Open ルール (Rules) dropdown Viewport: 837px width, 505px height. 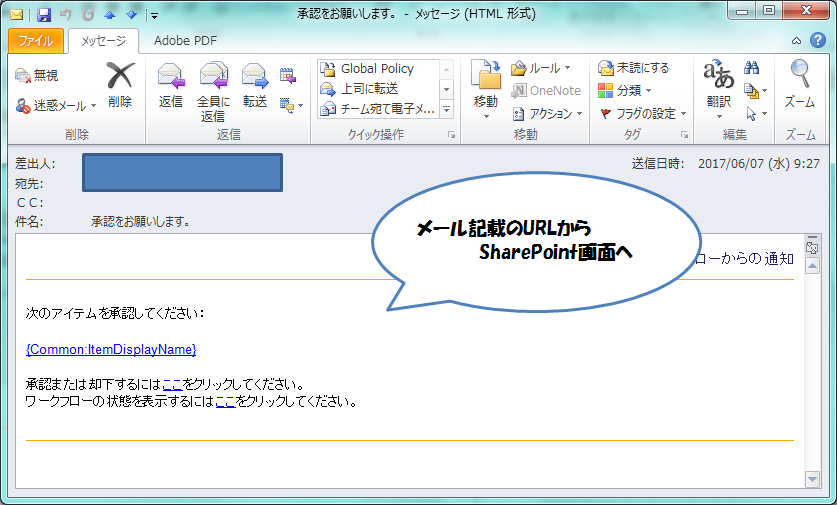(x=541, y=68)
